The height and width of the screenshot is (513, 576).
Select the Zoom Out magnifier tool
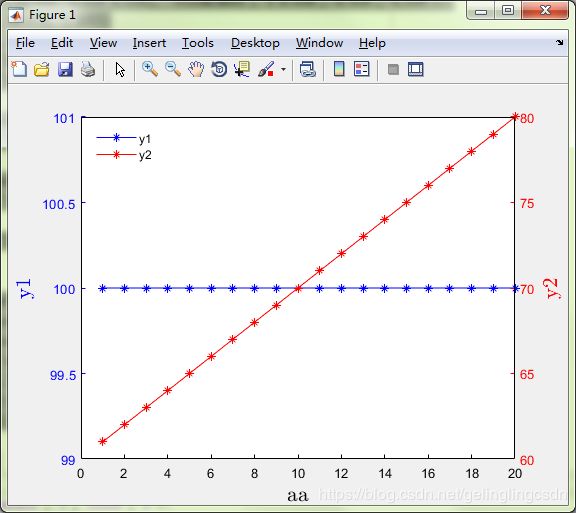click(x=173, y=69)
